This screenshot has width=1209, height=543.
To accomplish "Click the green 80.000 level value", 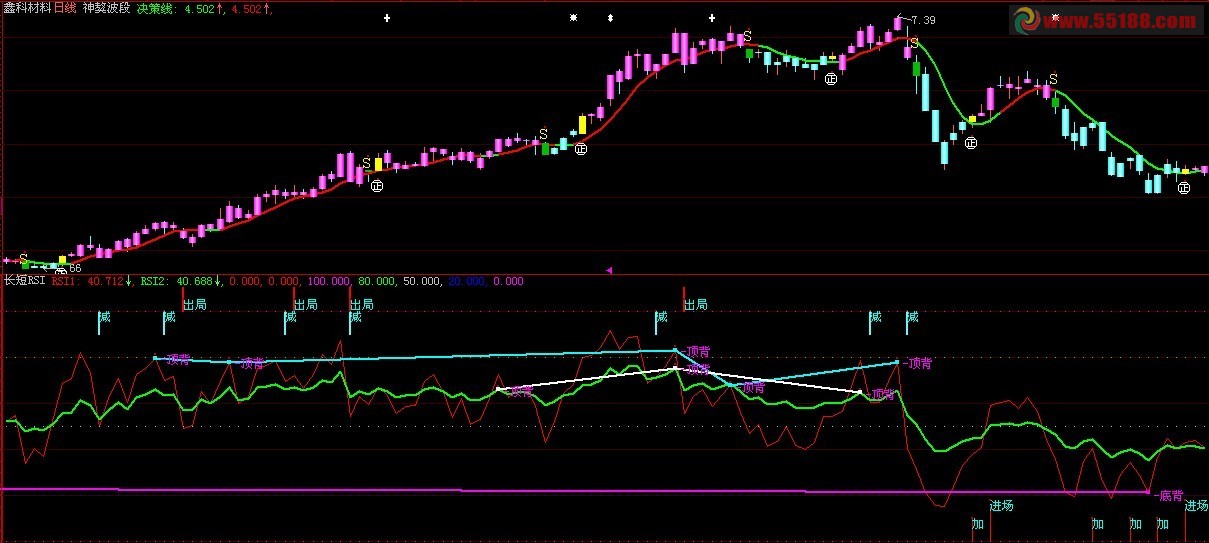I will 377,281.
